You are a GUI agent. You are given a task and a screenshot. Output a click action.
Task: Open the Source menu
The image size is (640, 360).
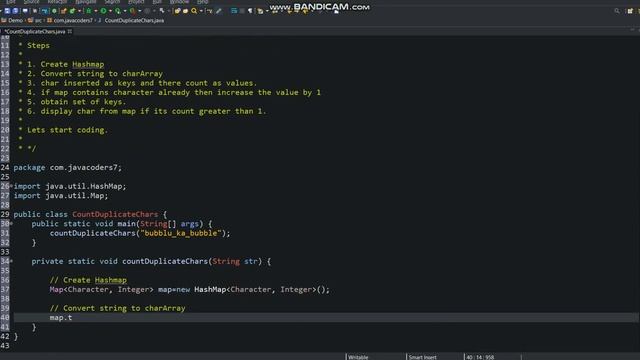[x=31, y=2]
